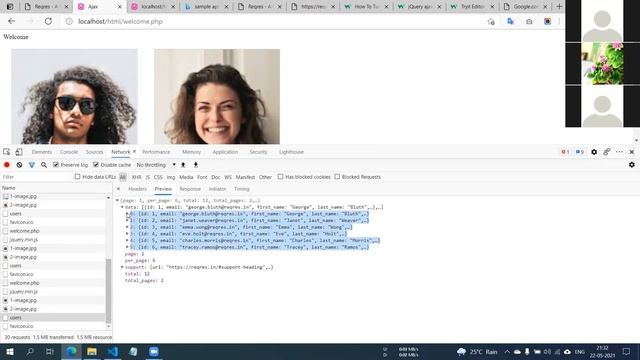Enable the Hide data URLs checkbox

pos(78,177)
